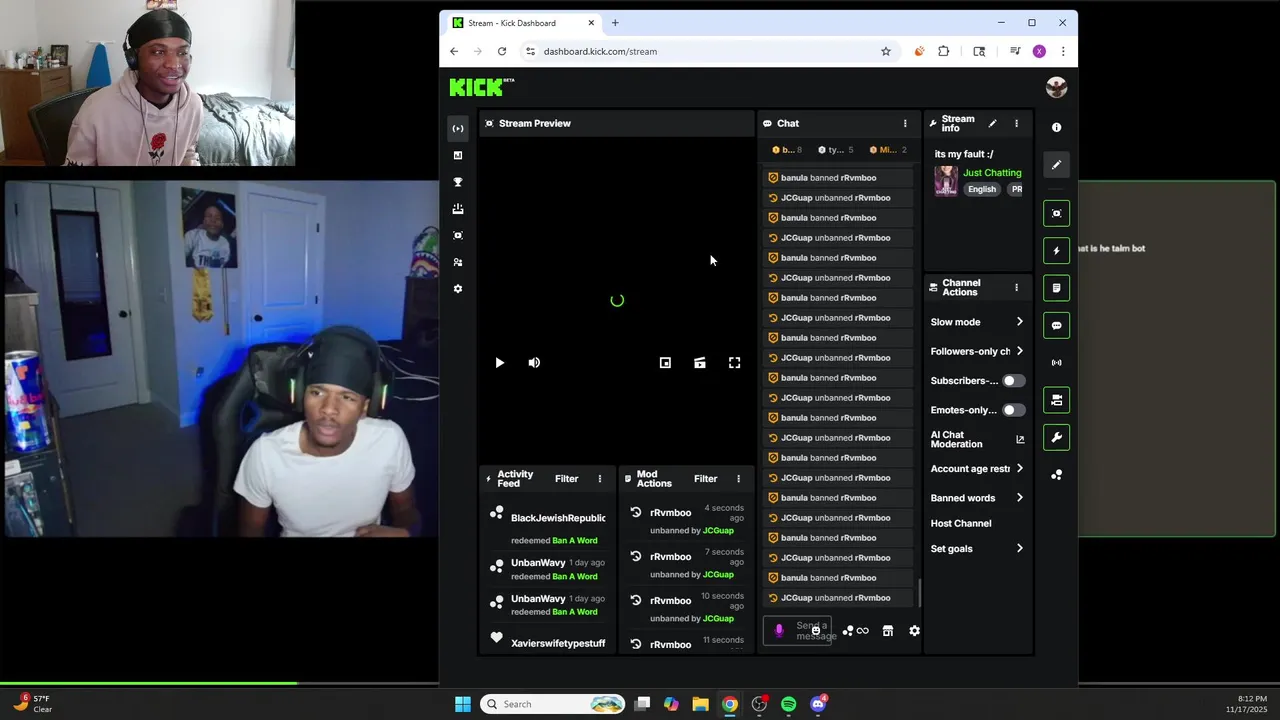Click the taskbar Search box
The image size is (1280, 720).
[552, 704]
